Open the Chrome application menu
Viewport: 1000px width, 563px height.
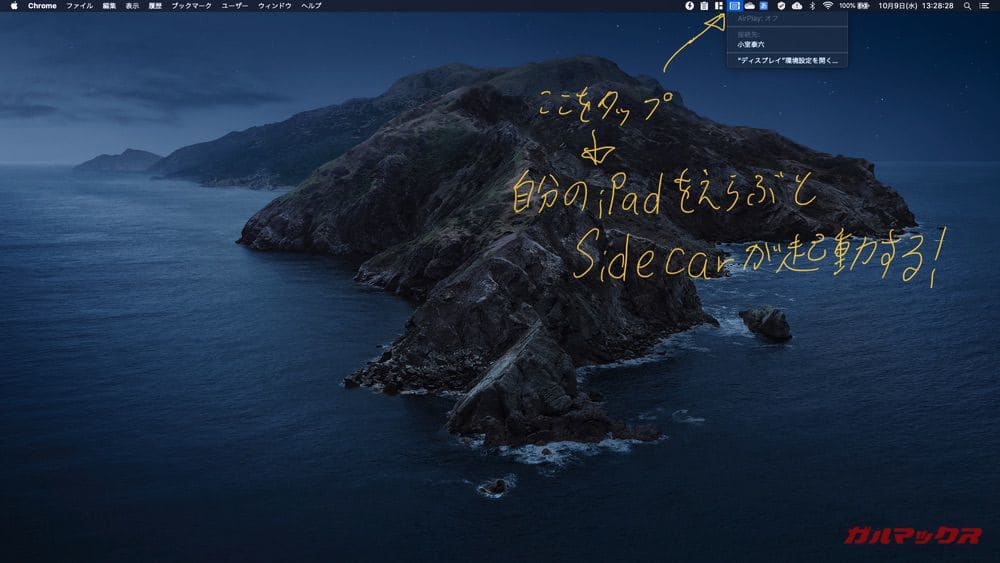coord(42,6)
